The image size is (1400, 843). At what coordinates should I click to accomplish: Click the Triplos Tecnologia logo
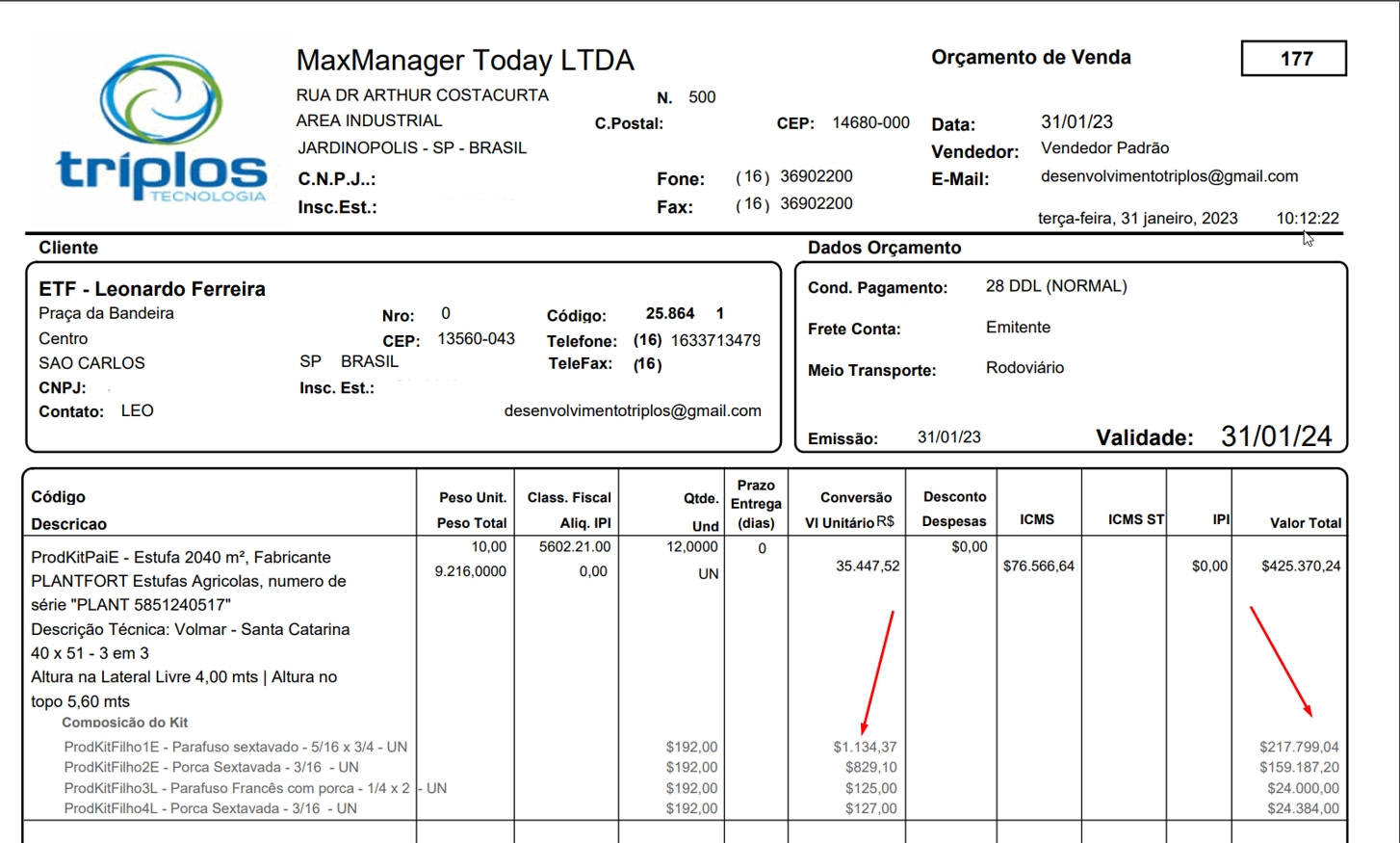click(161, 128)
